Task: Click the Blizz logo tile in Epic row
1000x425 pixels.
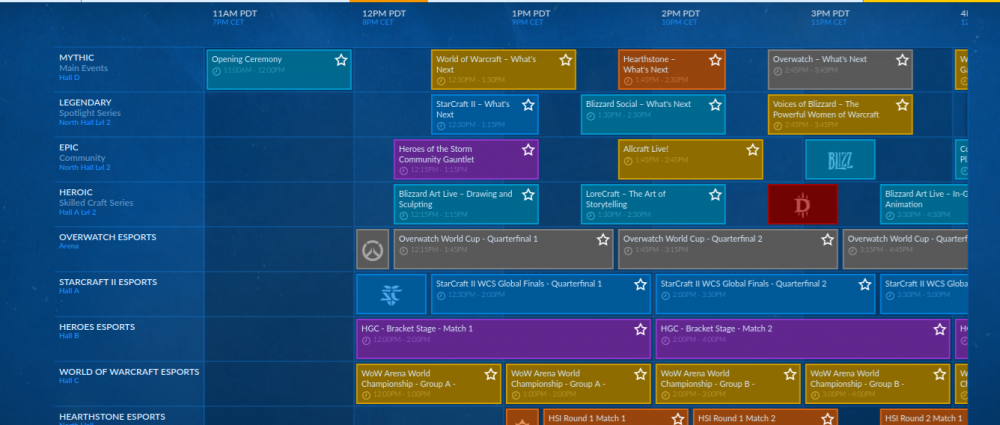Action: (840, 160)
